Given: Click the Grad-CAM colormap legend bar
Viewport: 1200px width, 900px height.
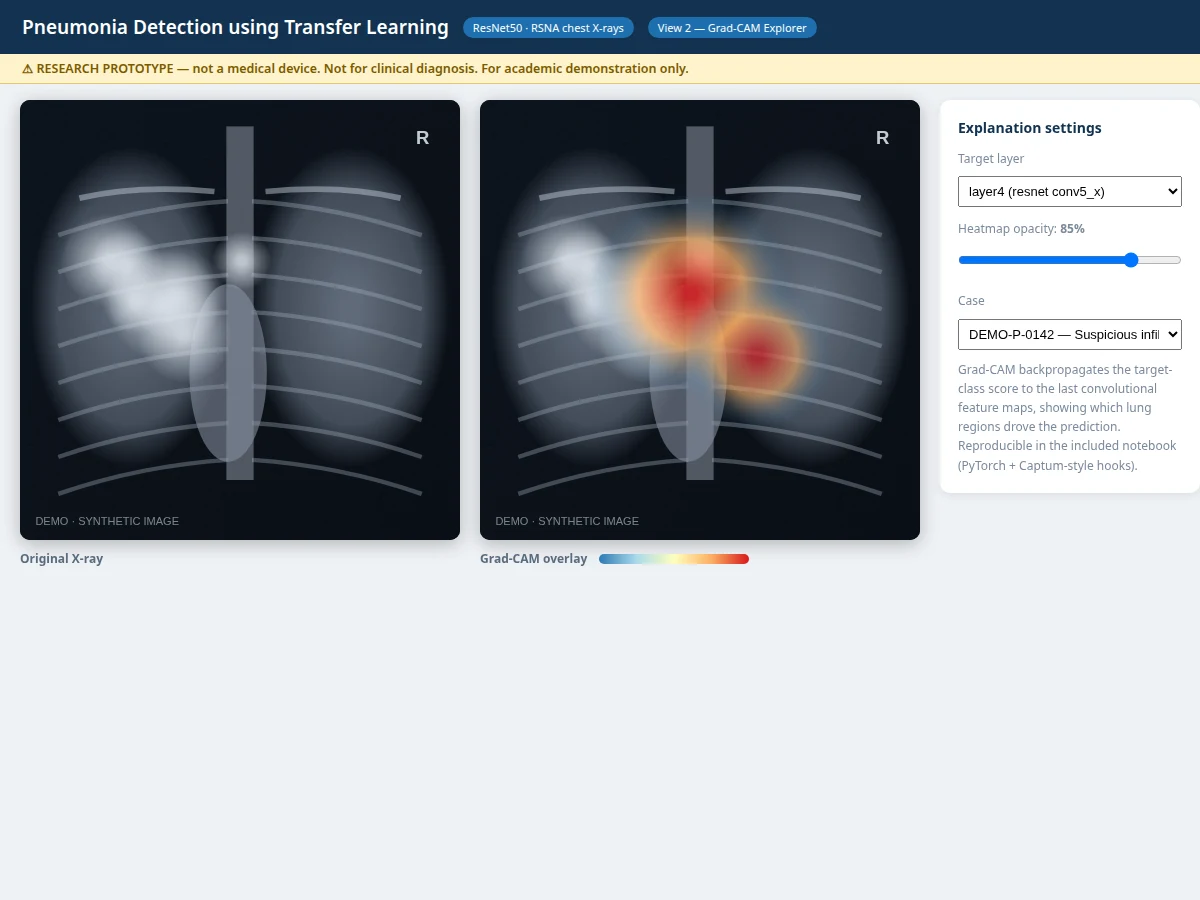Looking at the screenshot, I should (x=674, y=559).
